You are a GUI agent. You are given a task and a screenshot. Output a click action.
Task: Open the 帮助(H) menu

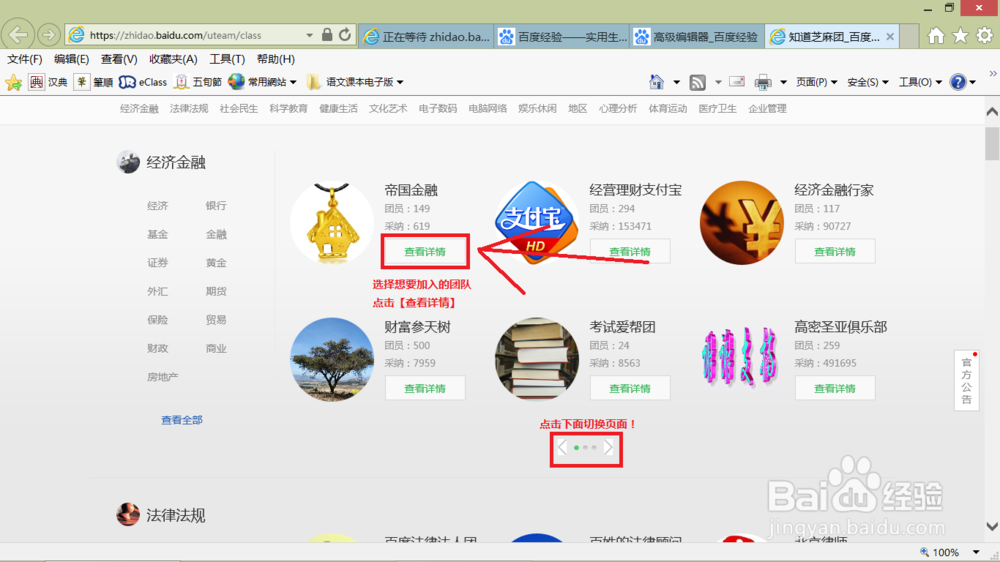276,59
